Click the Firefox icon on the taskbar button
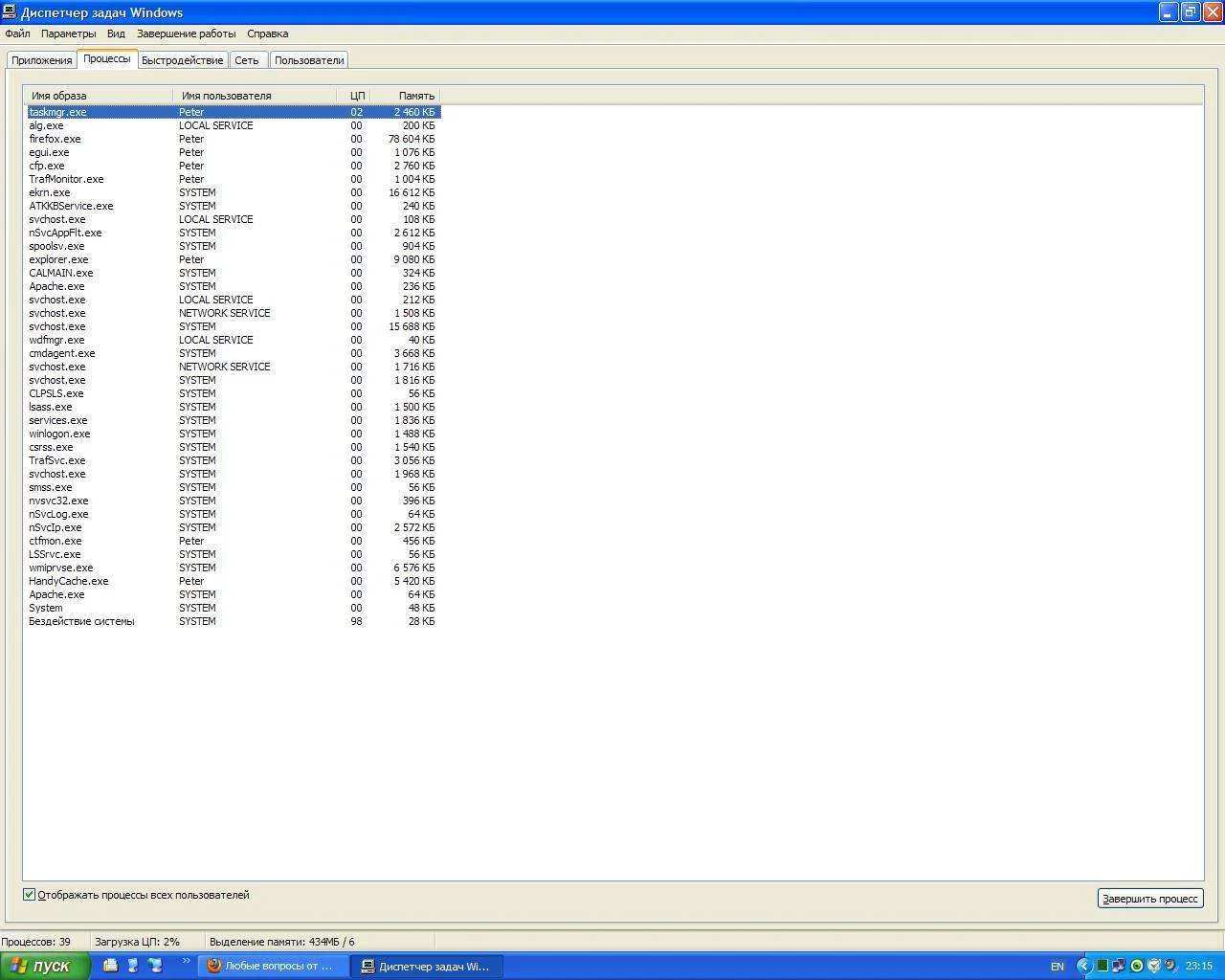The width and height of the screenshot is (1225, 980). pyautogui.click(x=214, y=966)
